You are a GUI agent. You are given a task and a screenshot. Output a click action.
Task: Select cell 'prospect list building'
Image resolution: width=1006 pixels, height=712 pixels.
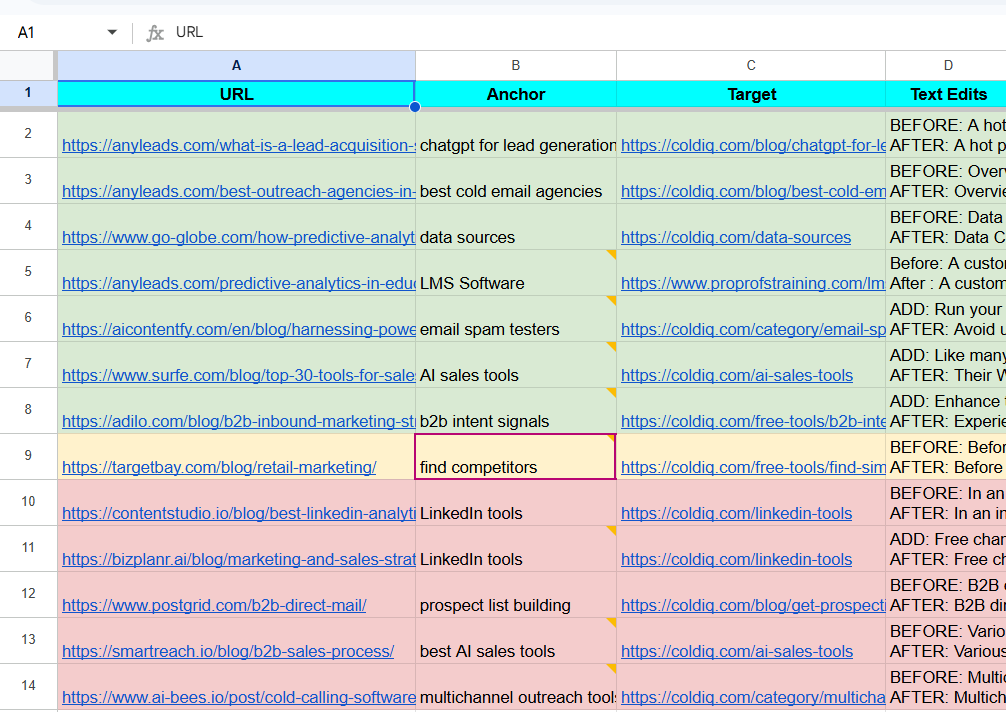[x=516, y=595]
